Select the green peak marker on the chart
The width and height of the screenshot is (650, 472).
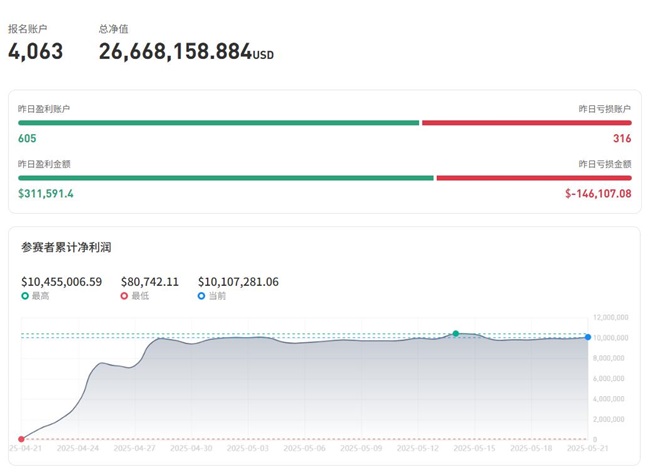(456, 333)
